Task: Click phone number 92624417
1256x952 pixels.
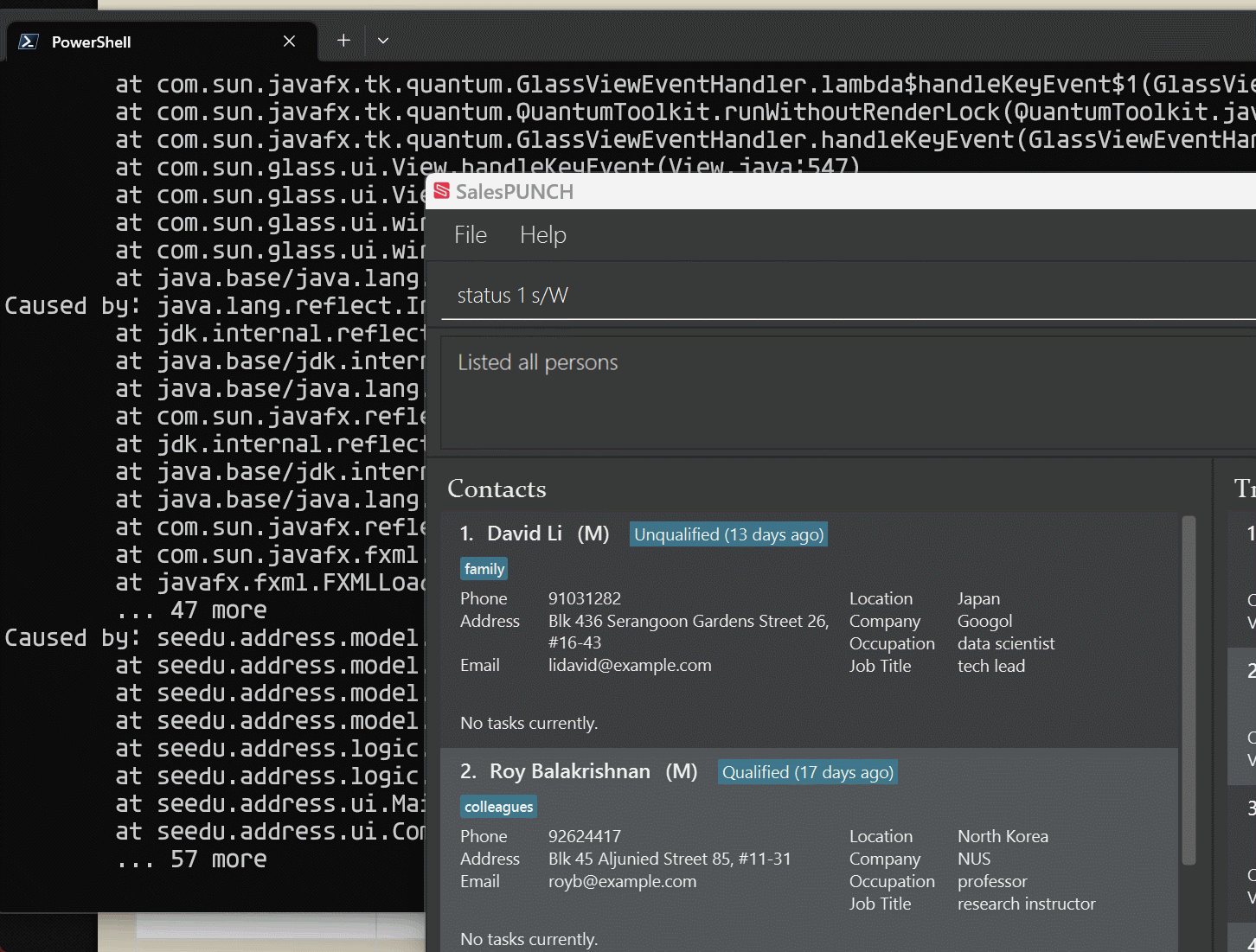Action: coord(585,836)
